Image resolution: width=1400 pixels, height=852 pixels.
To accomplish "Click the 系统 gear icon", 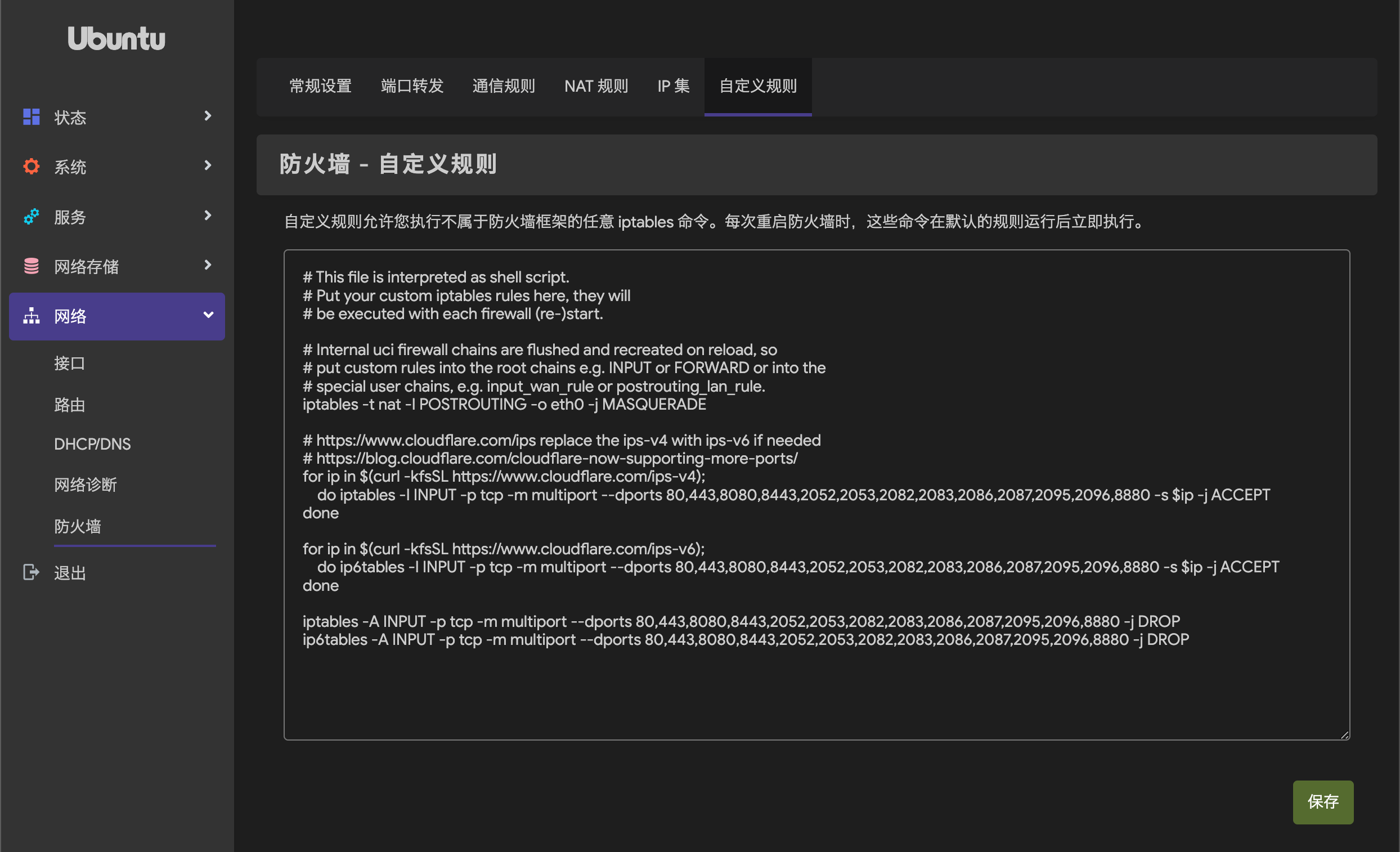I will [32, 166].
